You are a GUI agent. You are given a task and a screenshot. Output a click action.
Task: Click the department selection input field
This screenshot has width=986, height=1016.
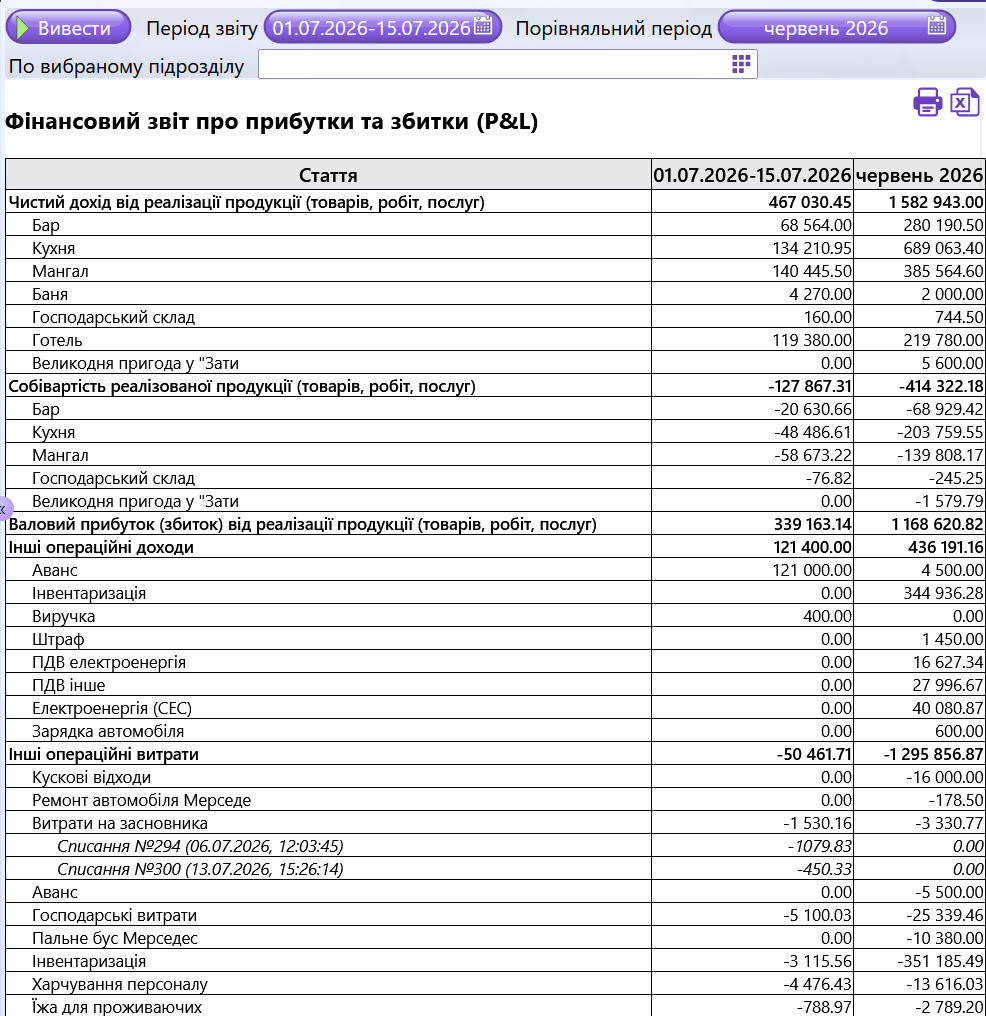click(507, 64)
